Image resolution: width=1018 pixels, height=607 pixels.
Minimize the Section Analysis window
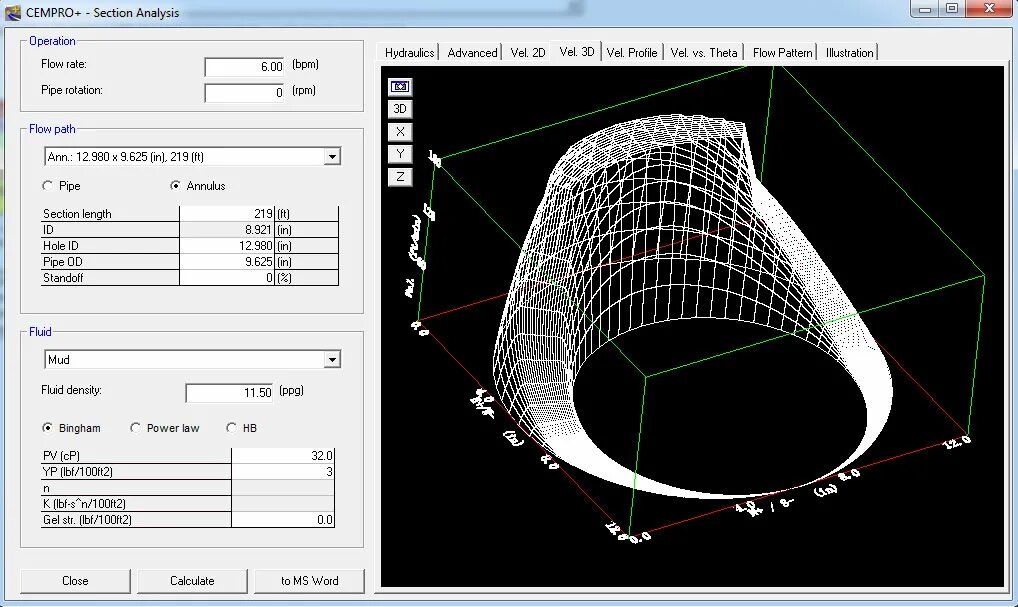pyautogui.click(x=925, y=9)
